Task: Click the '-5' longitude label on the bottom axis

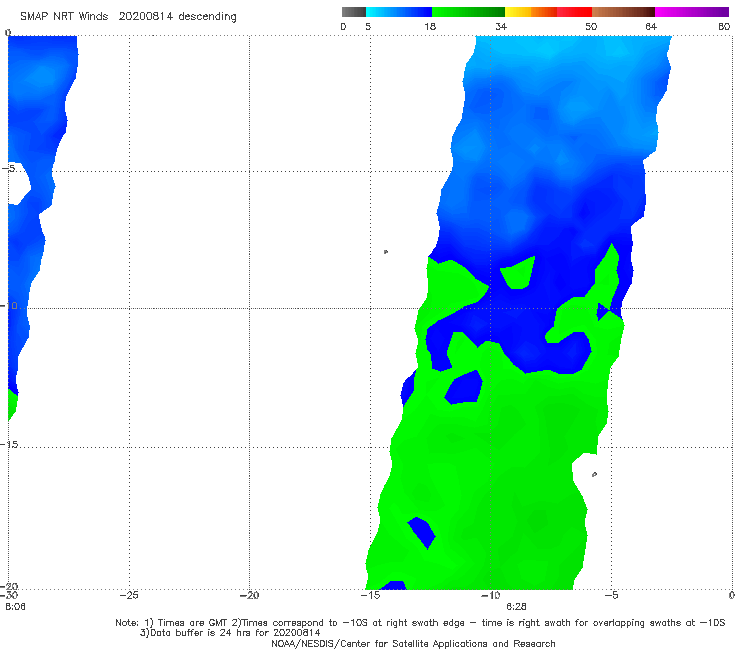Action: click(x=611, y=595)
